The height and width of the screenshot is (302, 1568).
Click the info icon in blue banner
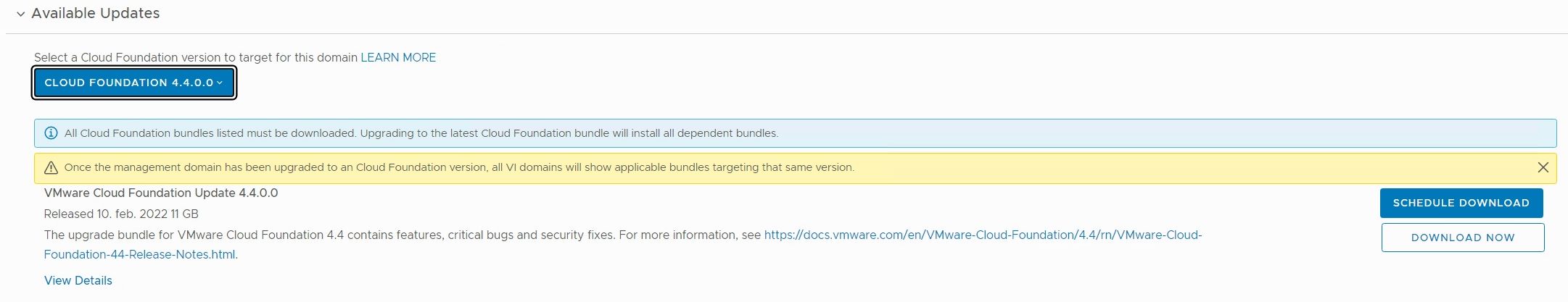coord(51,133)
